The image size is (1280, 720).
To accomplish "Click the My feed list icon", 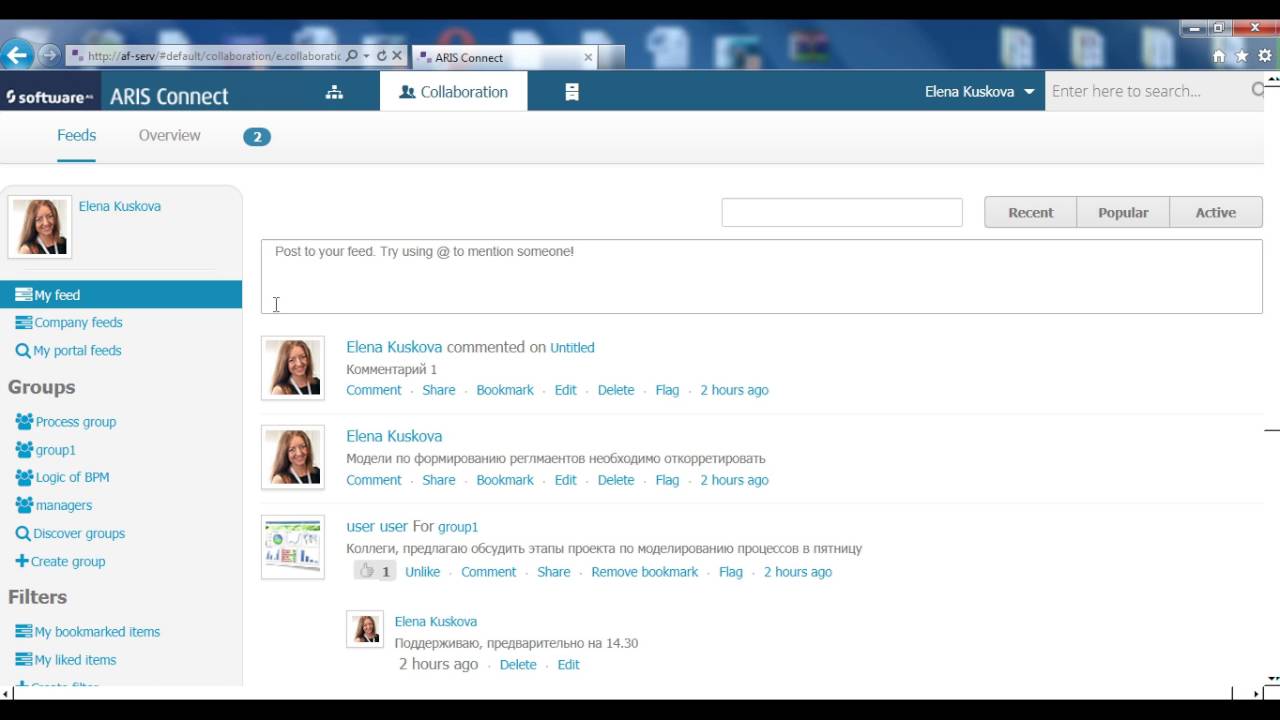I will tap(23, 295).
